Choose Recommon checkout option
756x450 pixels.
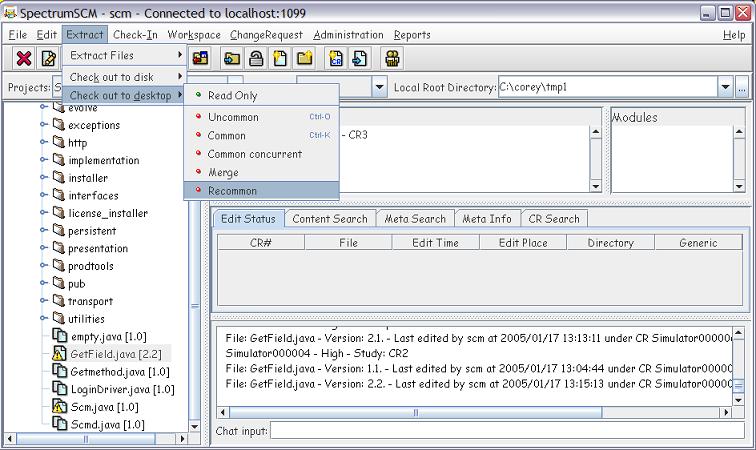pos(261,191)
